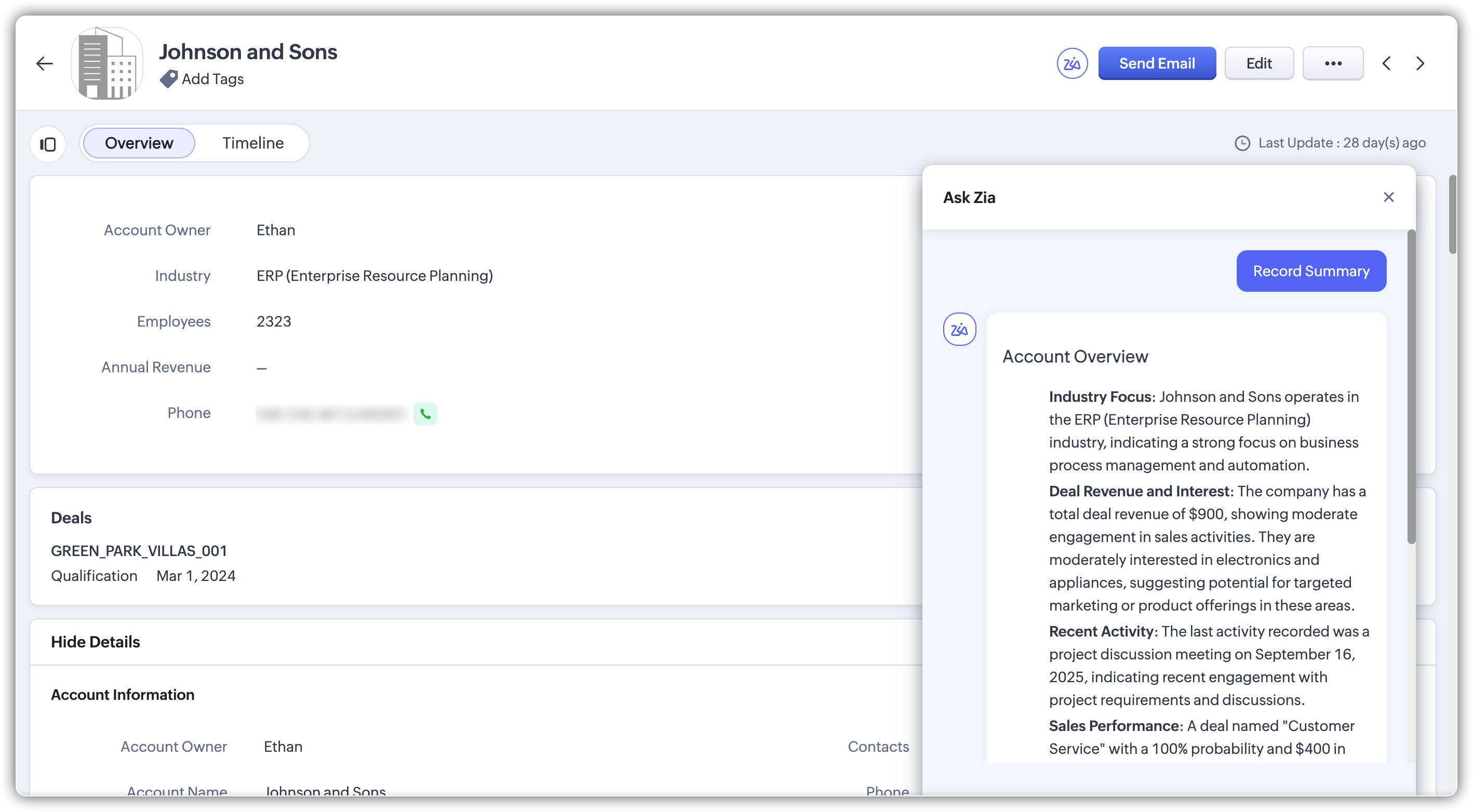Click the green phone call icon
Screen dimensions: 1473x812
[425, 414]
